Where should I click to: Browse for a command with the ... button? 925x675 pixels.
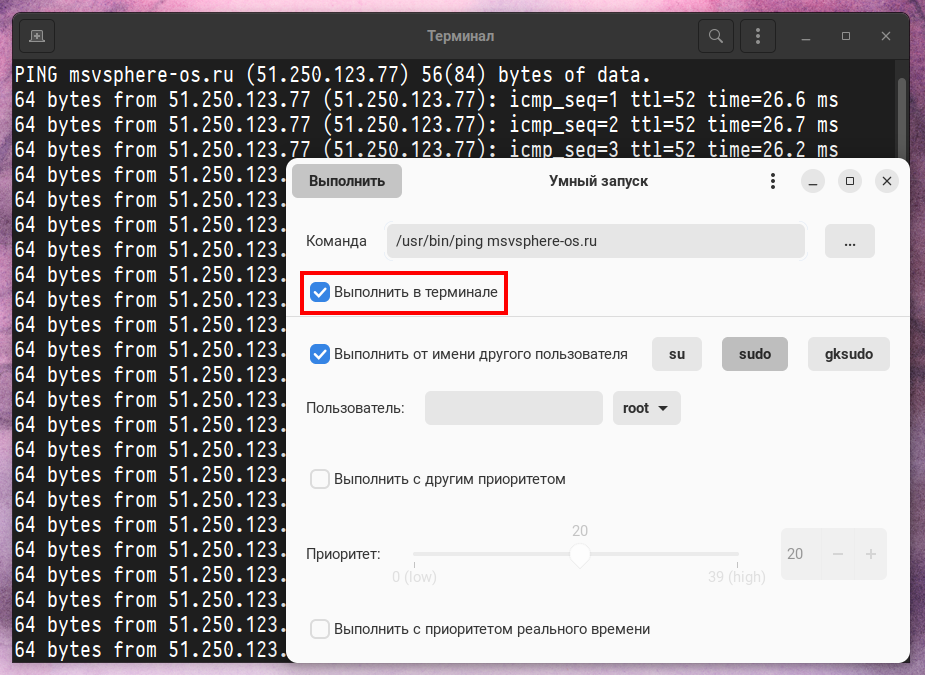[849, 241]
